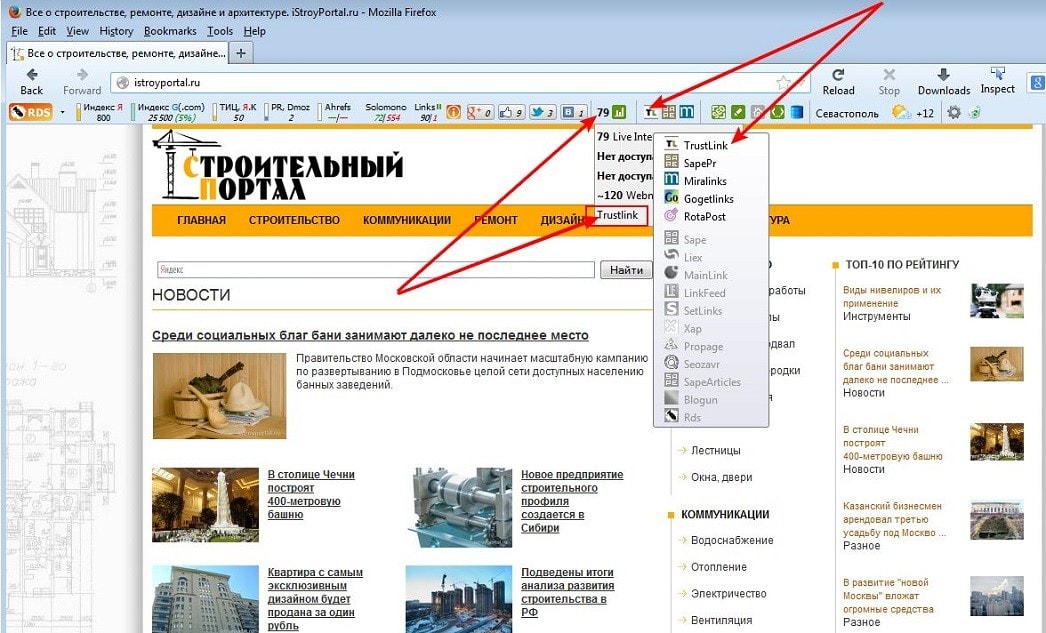Open the View menu
The height and width of the screenshot is (633, 1046).
77,31
